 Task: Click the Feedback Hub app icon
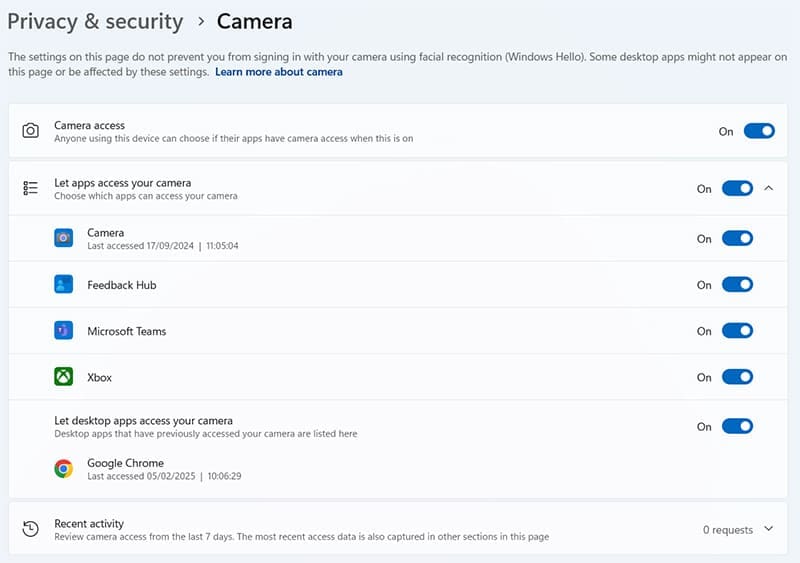pyautogui.click(x=63, y=285)
